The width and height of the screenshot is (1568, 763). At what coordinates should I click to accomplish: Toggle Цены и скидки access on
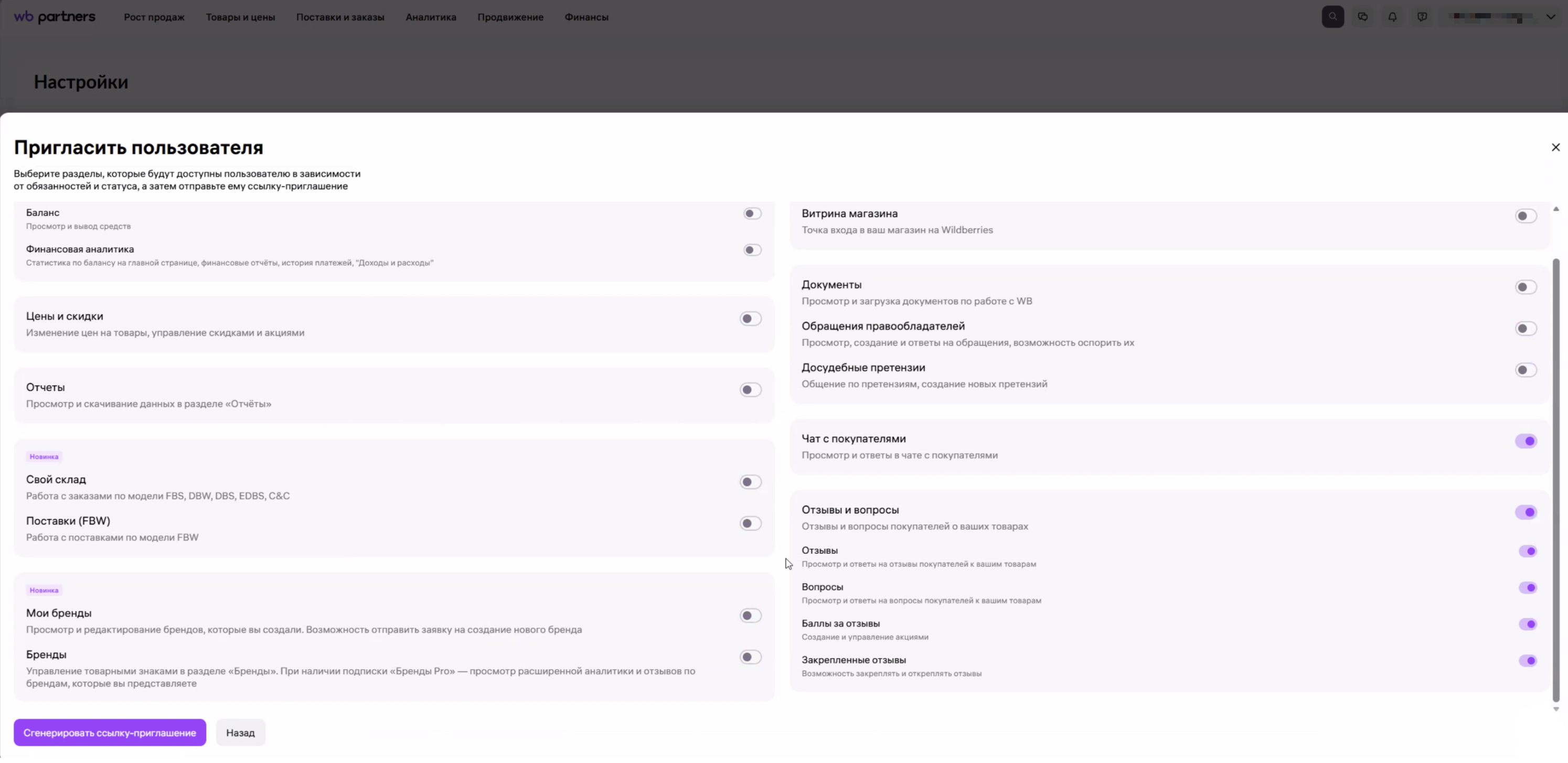click(751, 319)
